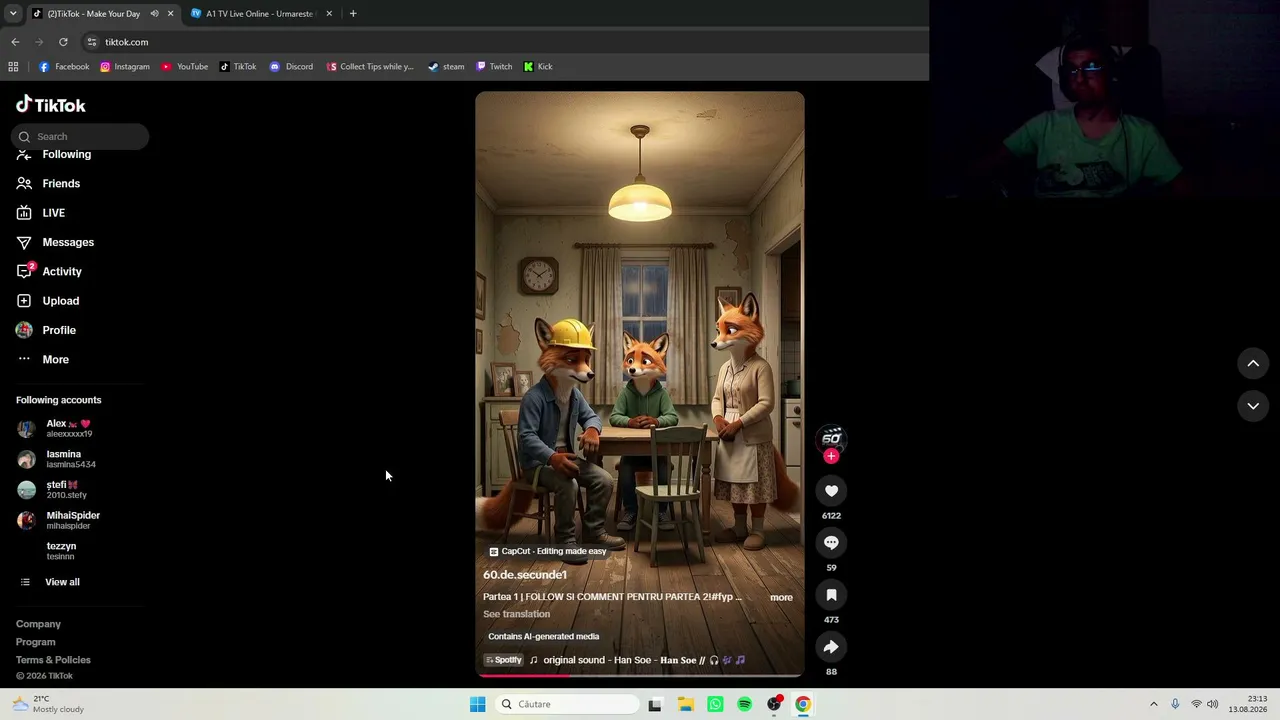
Task: Mute the TikTok tab audio speaker icon
Action: 154,14
